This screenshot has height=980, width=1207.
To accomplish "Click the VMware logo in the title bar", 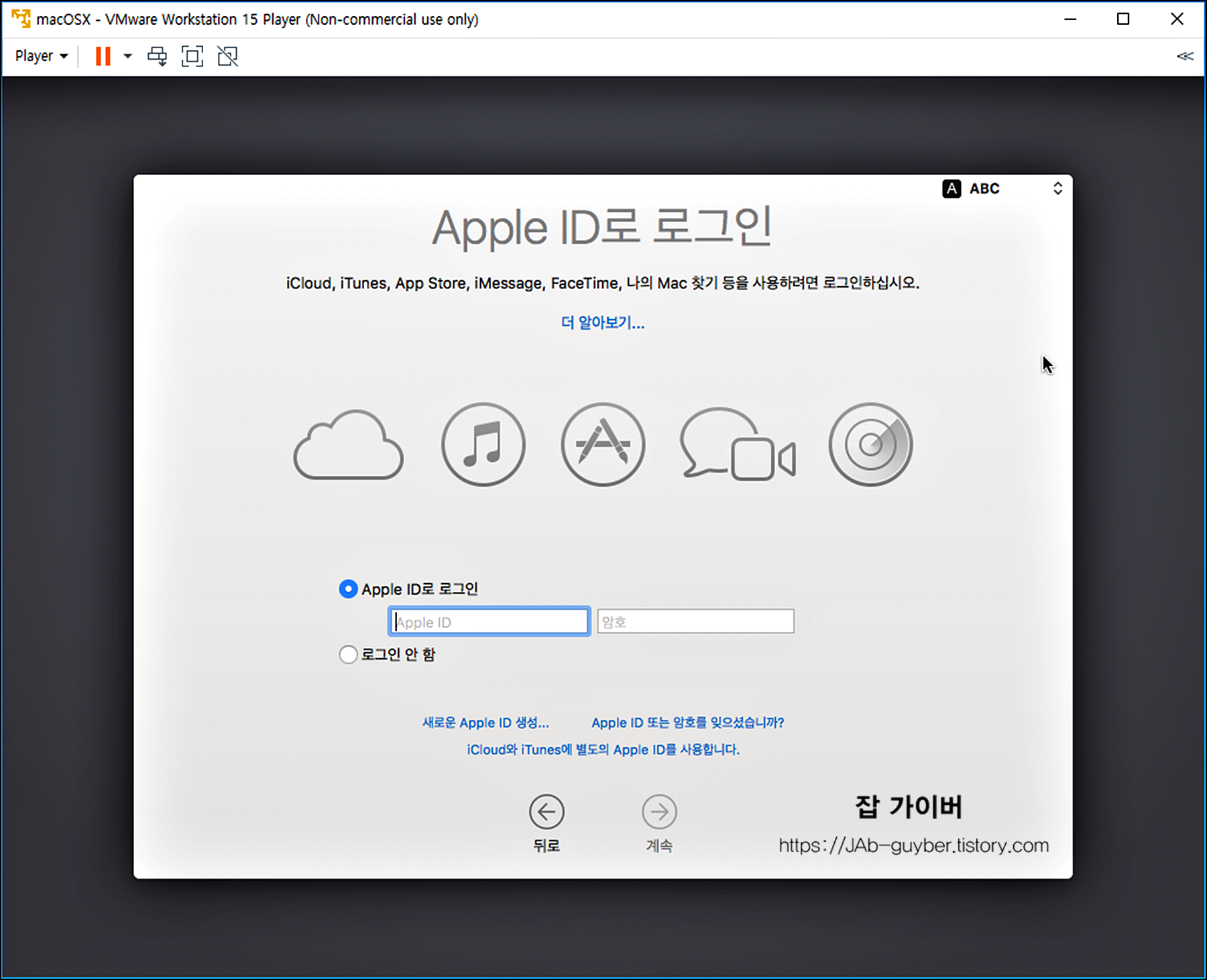I will (x=21, y=19).
